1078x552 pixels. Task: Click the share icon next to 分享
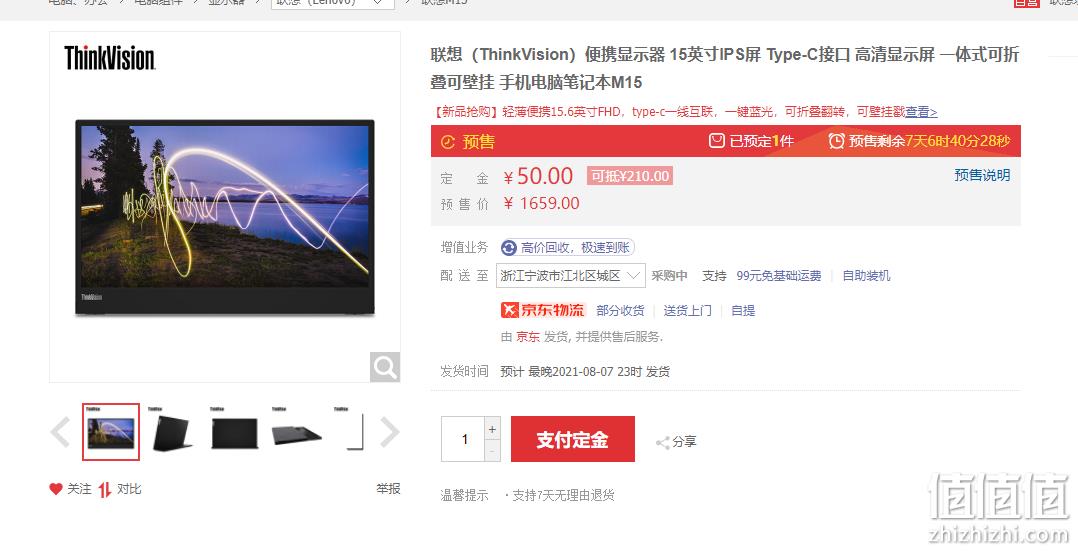663,442
